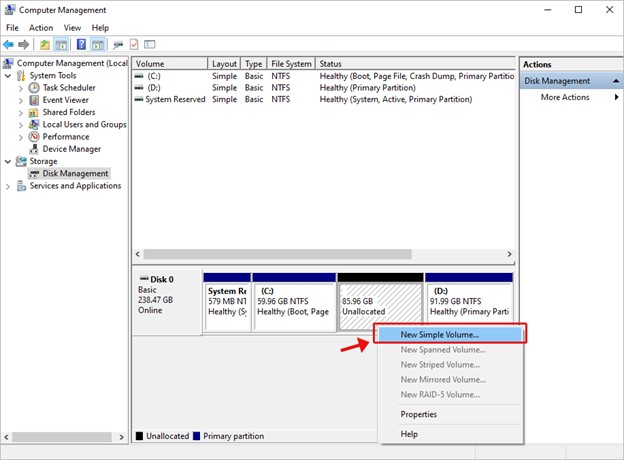Click Show/Hide Console Tree toolbar icon
Image resolution: width=624 pixels, height=460 pixels.
tap(61, 45)
